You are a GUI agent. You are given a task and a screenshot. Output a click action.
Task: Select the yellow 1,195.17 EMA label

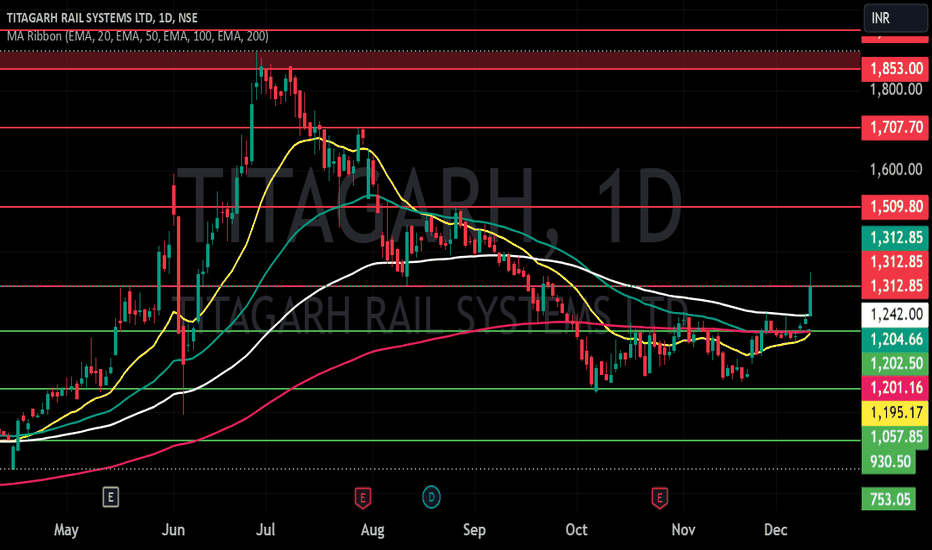[x=895, y=412]
